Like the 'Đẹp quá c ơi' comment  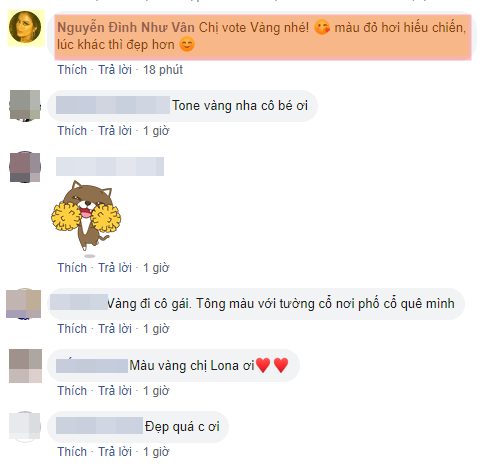pos(72,452)
